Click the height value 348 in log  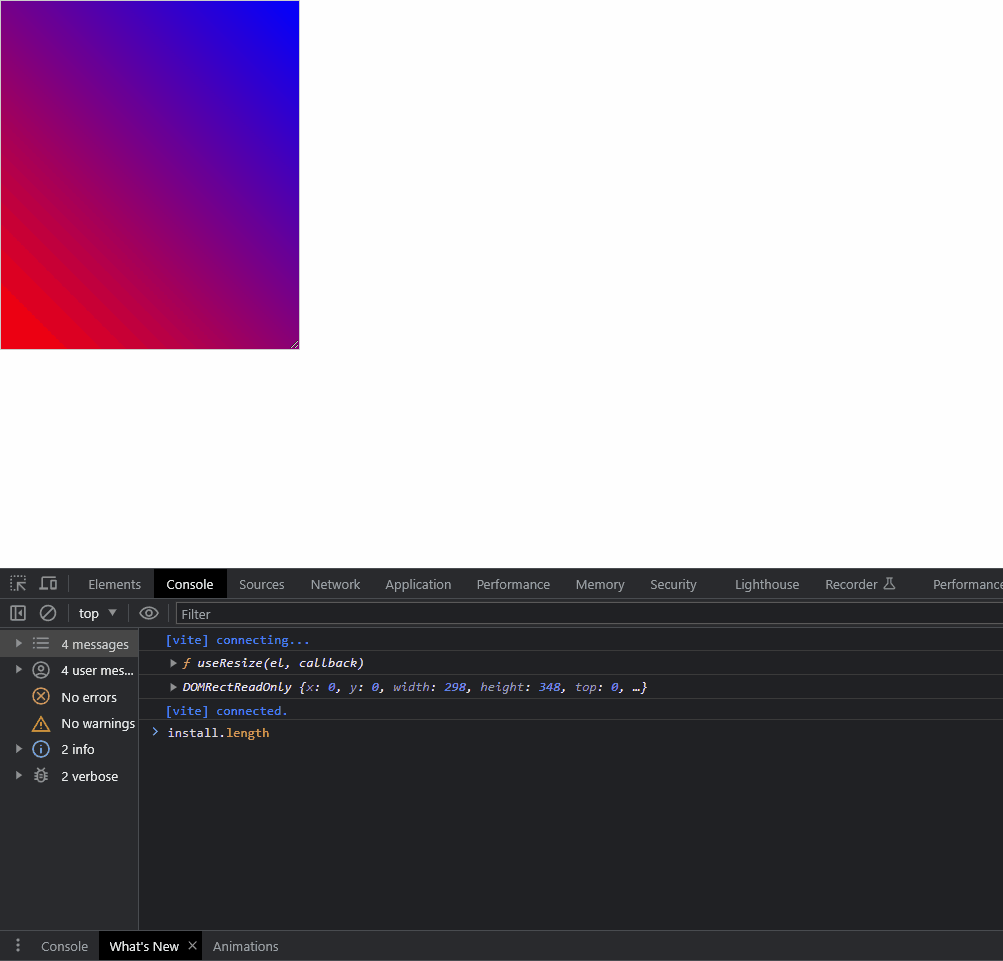(x=549, y=687)
